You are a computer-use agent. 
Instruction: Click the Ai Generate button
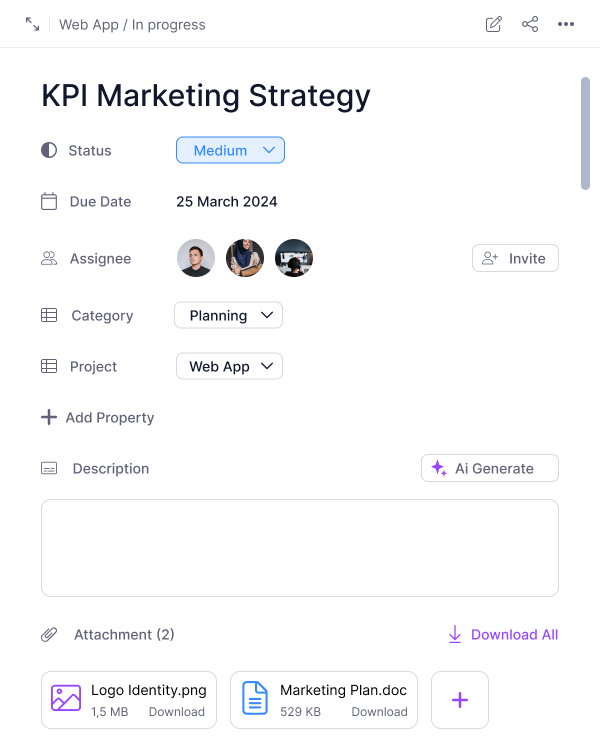pos(490,468)
